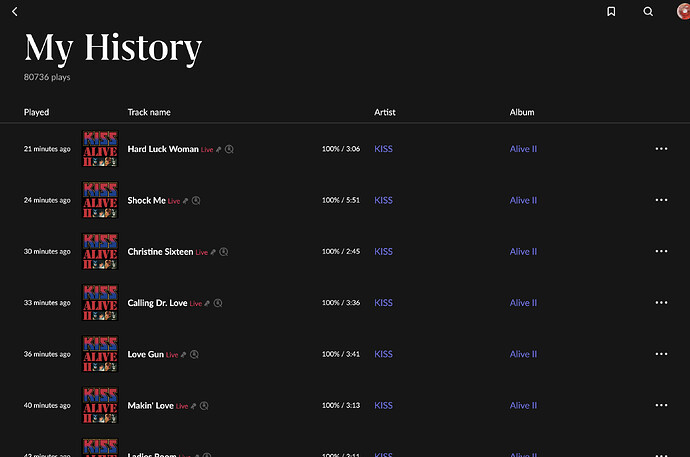Open Alive II album link for Shock Me

click(523, 201)
